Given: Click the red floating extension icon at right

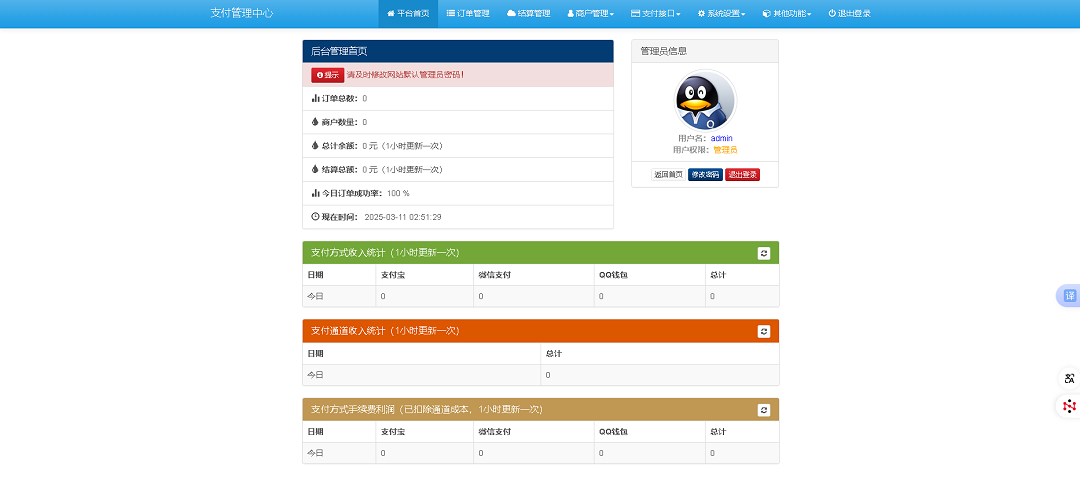Looking at the screenshot, I should 1069,406.
